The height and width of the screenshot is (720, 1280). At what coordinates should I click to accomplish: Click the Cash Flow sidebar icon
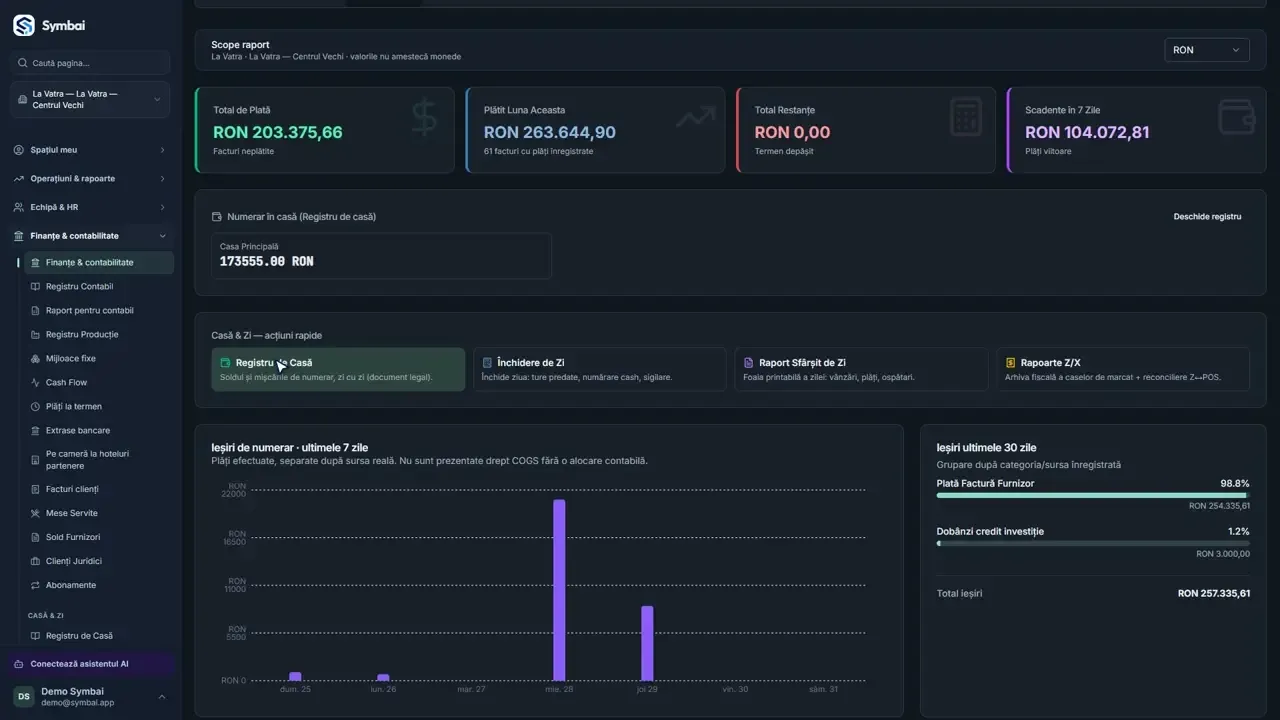pos(36,383)
